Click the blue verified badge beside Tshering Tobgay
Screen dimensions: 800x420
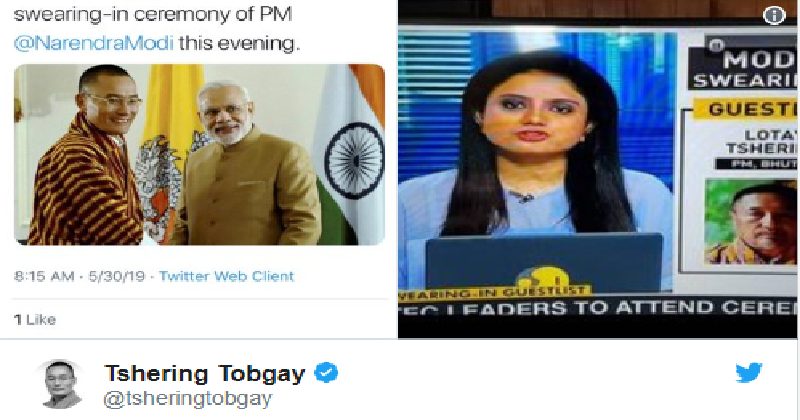[x=326, y=373]
